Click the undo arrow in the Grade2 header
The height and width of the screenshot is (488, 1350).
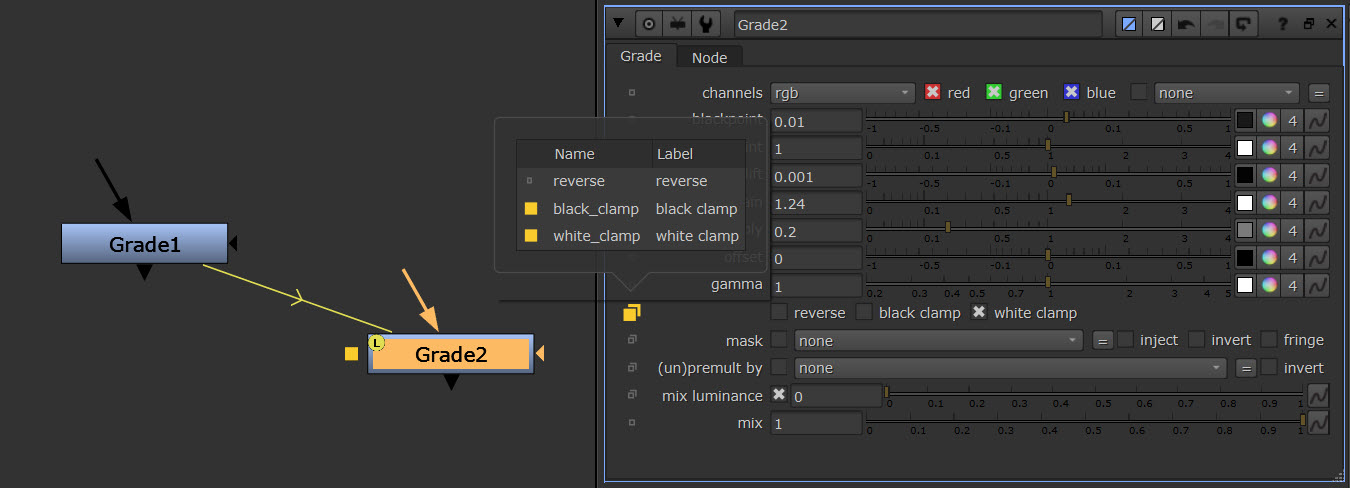click(x=1185, y=25)
